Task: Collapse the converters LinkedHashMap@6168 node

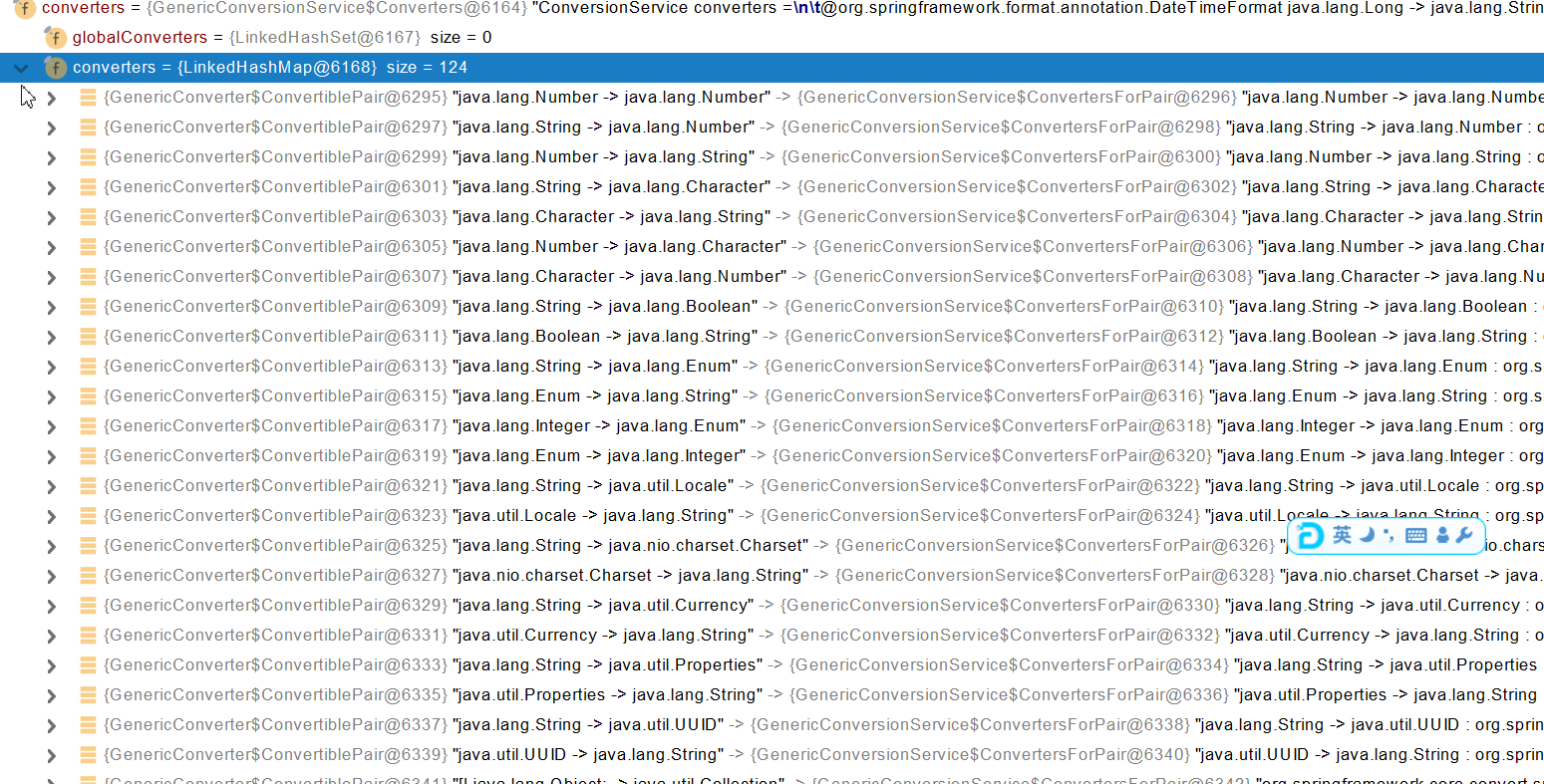Action: tap(20, 68)
